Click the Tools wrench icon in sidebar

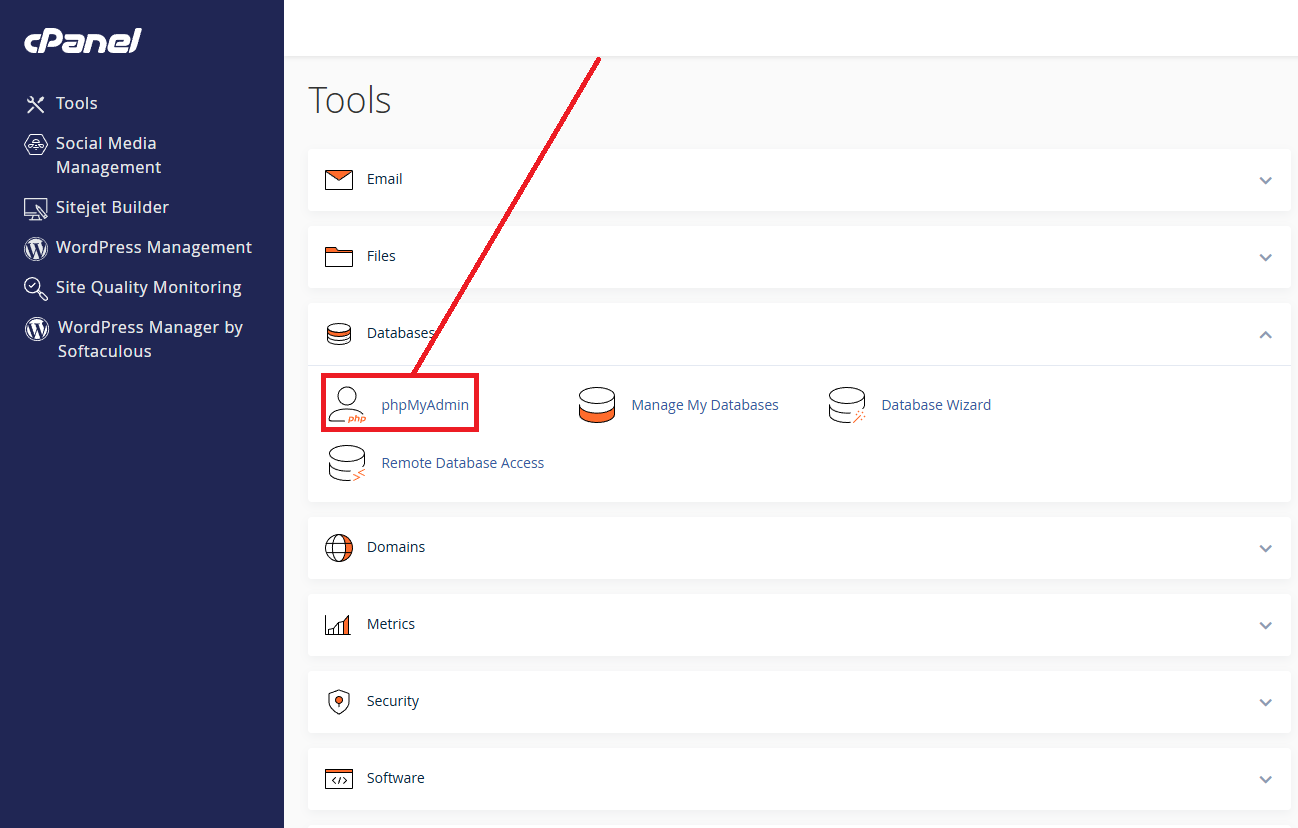(x=36, y=104)
